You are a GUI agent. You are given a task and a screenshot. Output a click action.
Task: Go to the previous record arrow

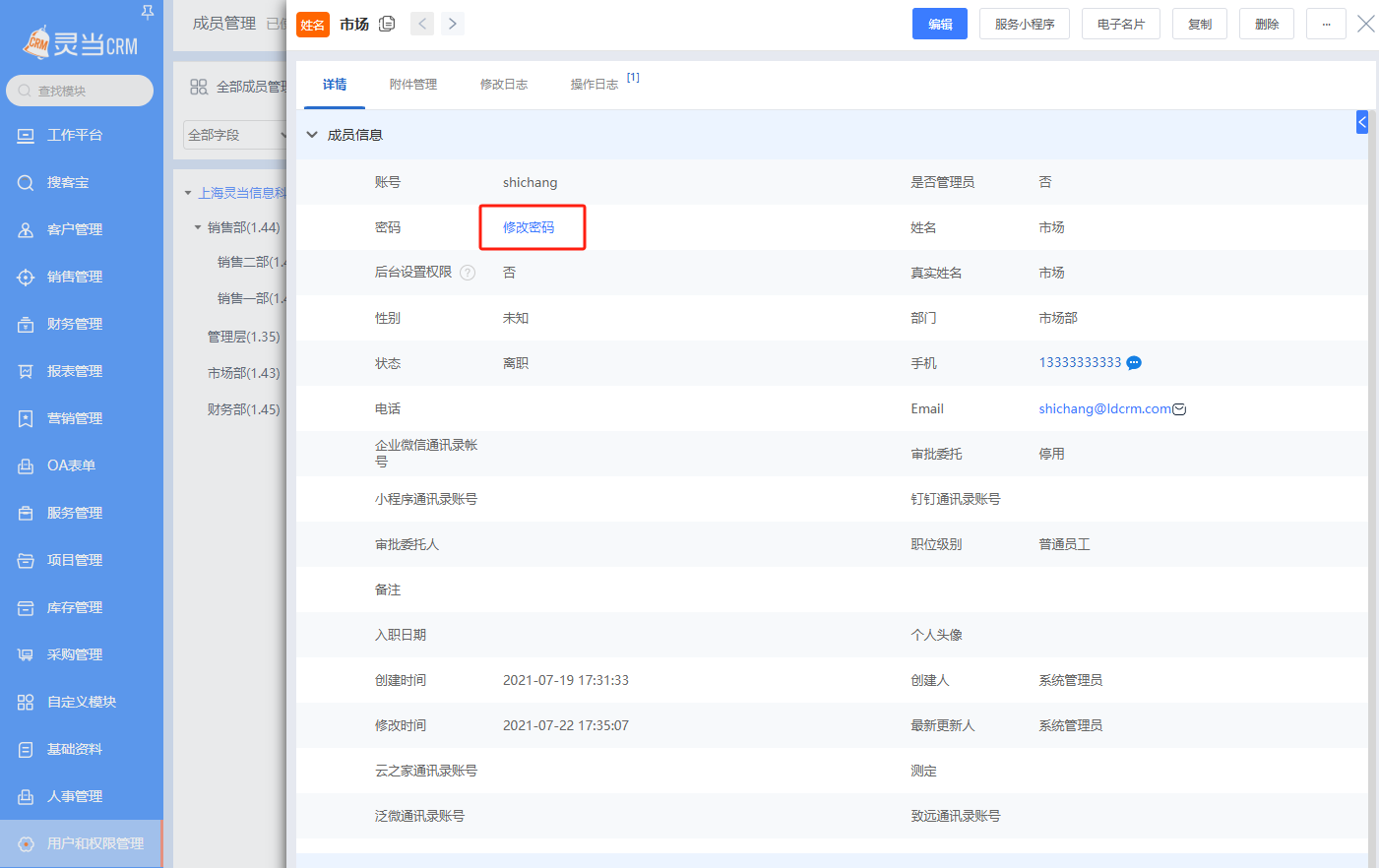tap(422, 24)
